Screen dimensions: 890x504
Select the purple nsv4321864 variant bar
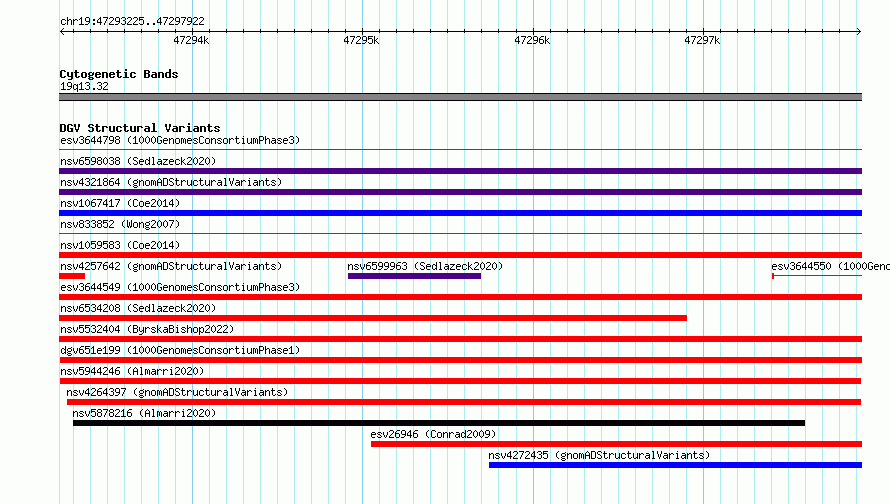pos(460,192)
